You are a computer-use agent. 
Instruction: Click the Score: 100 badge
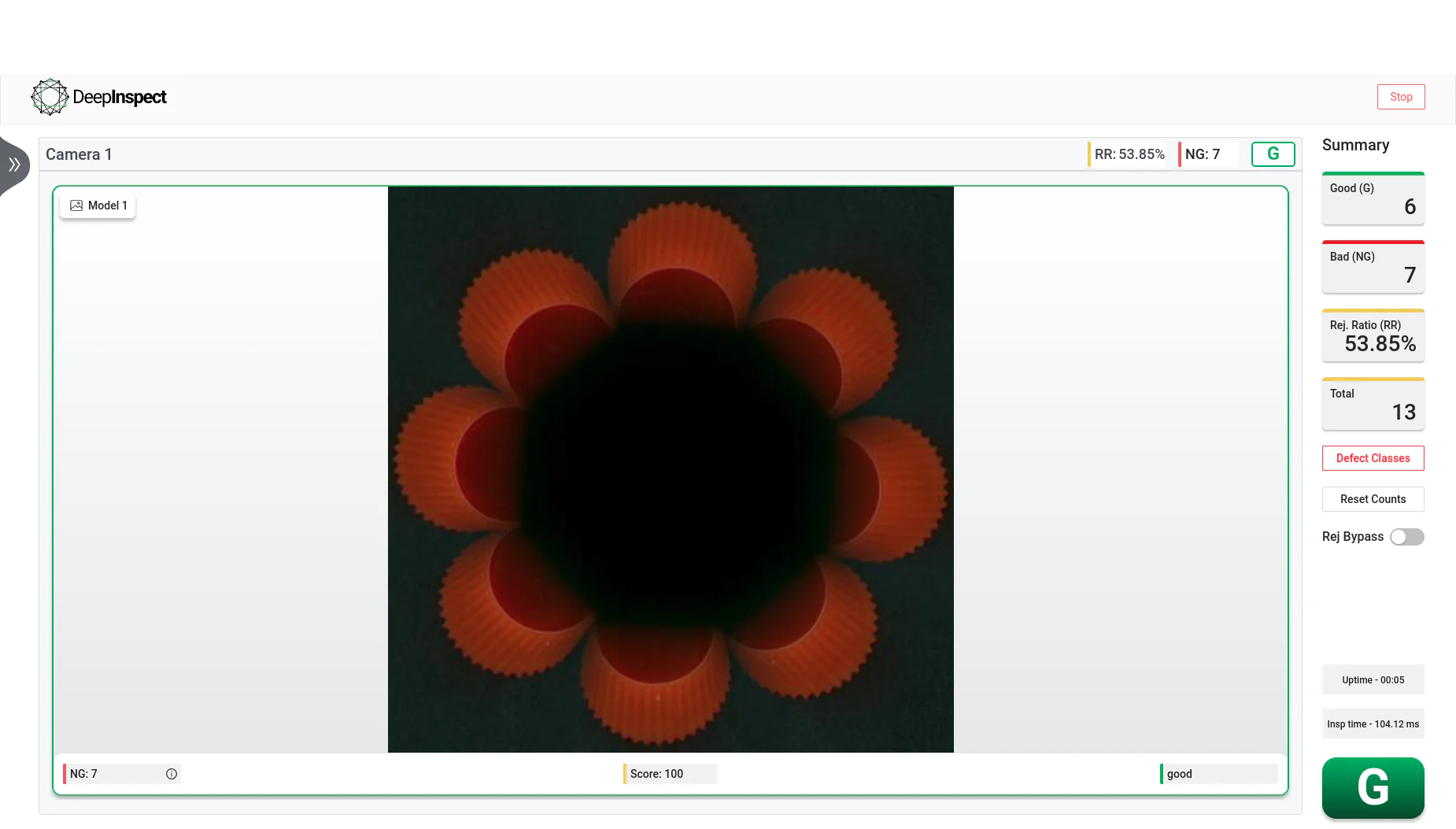(668, 774)
